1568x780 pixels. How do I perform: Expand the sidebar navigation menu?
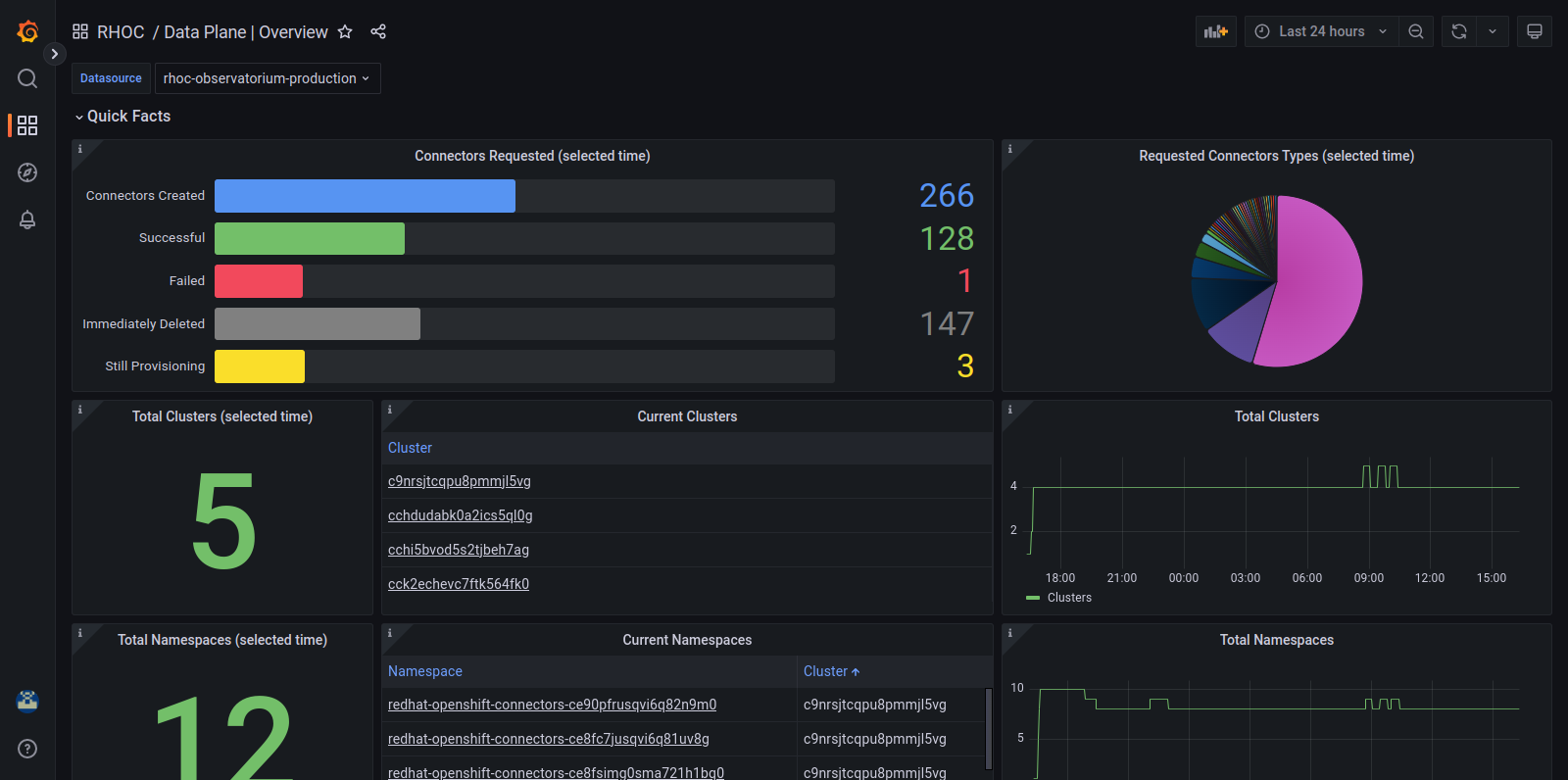(55, 54)
